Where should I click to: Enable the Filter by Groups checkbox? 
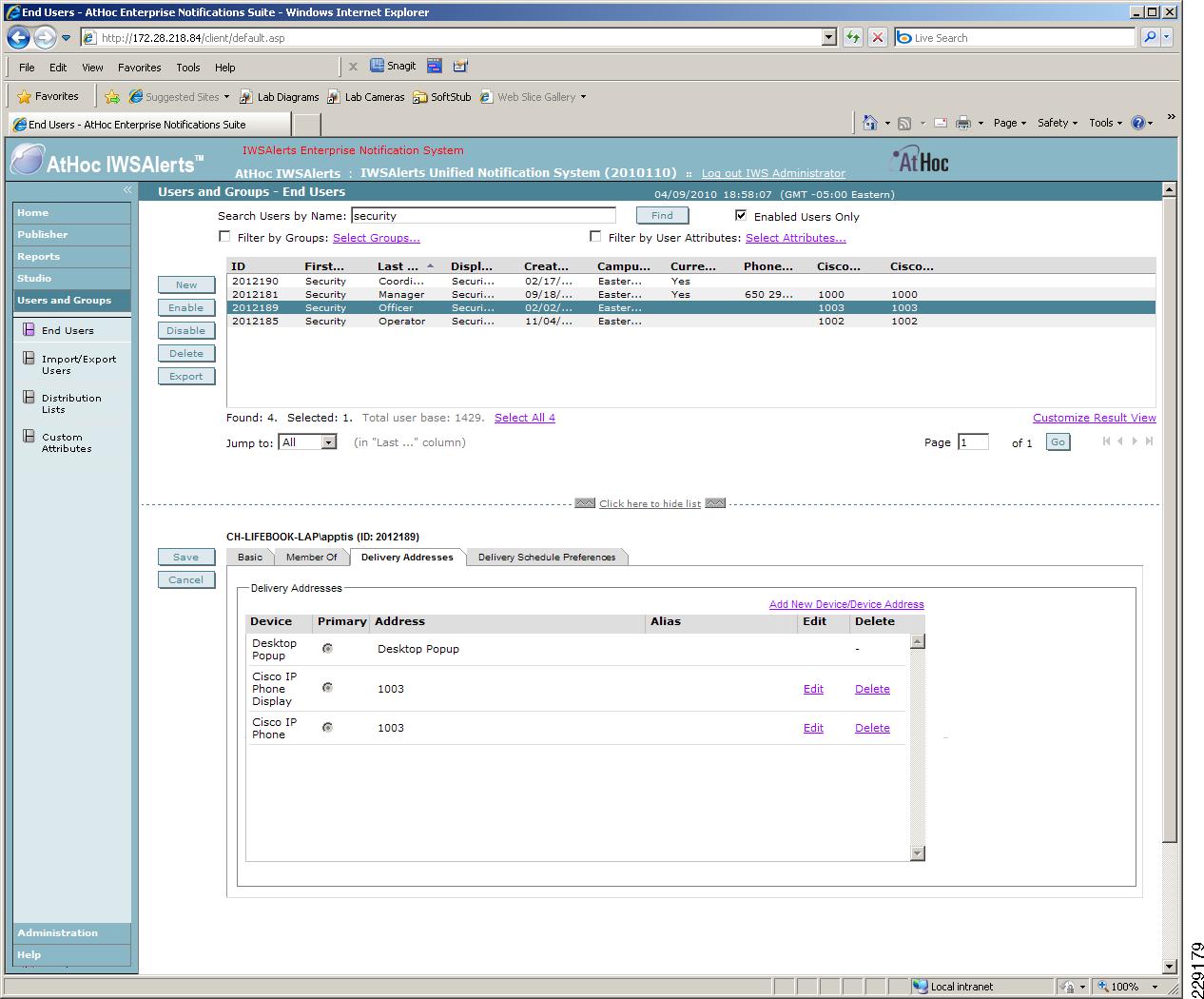(224, 236)
